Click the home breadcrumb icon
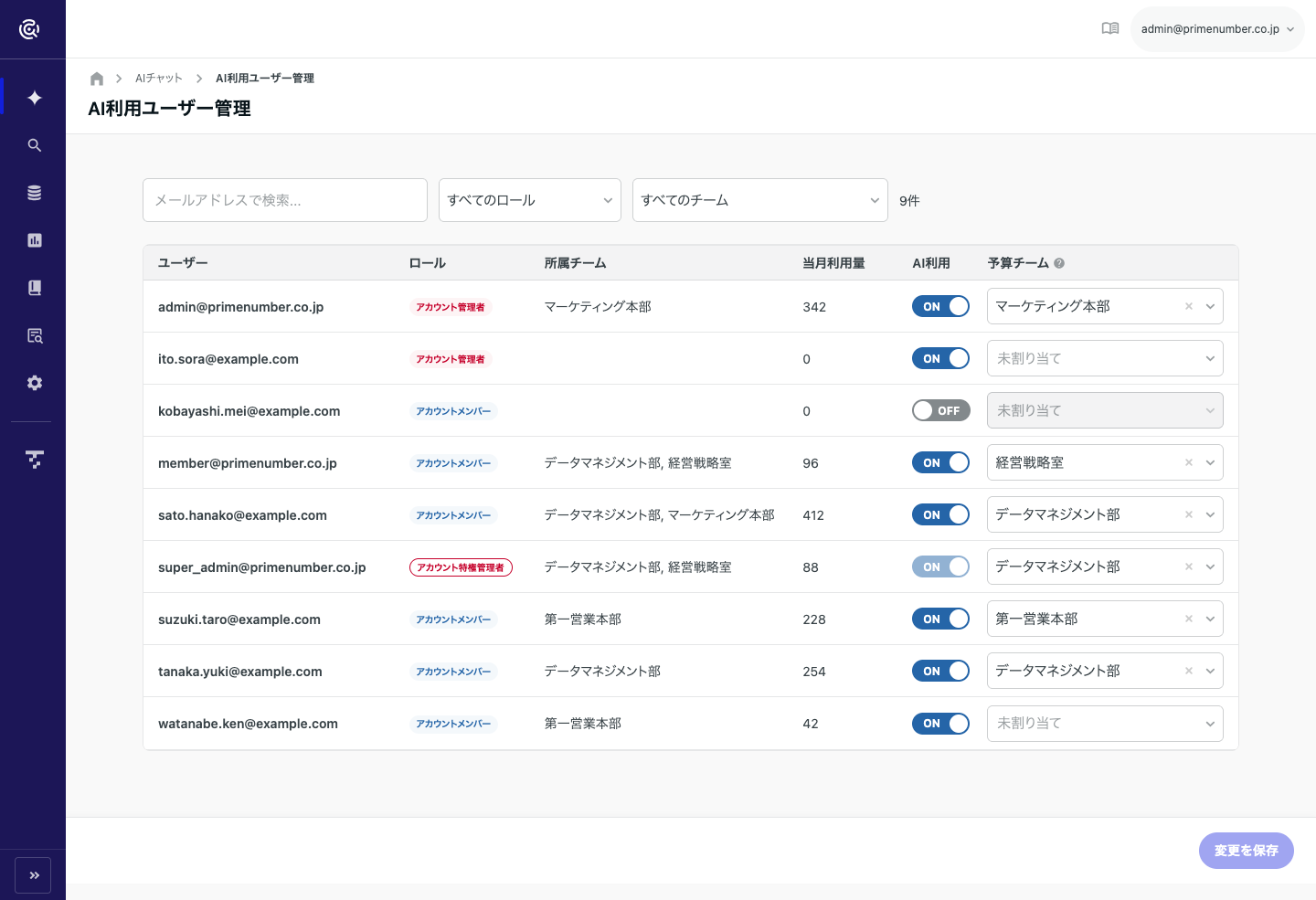This screenshot has width=1316, height=900. 97,79
